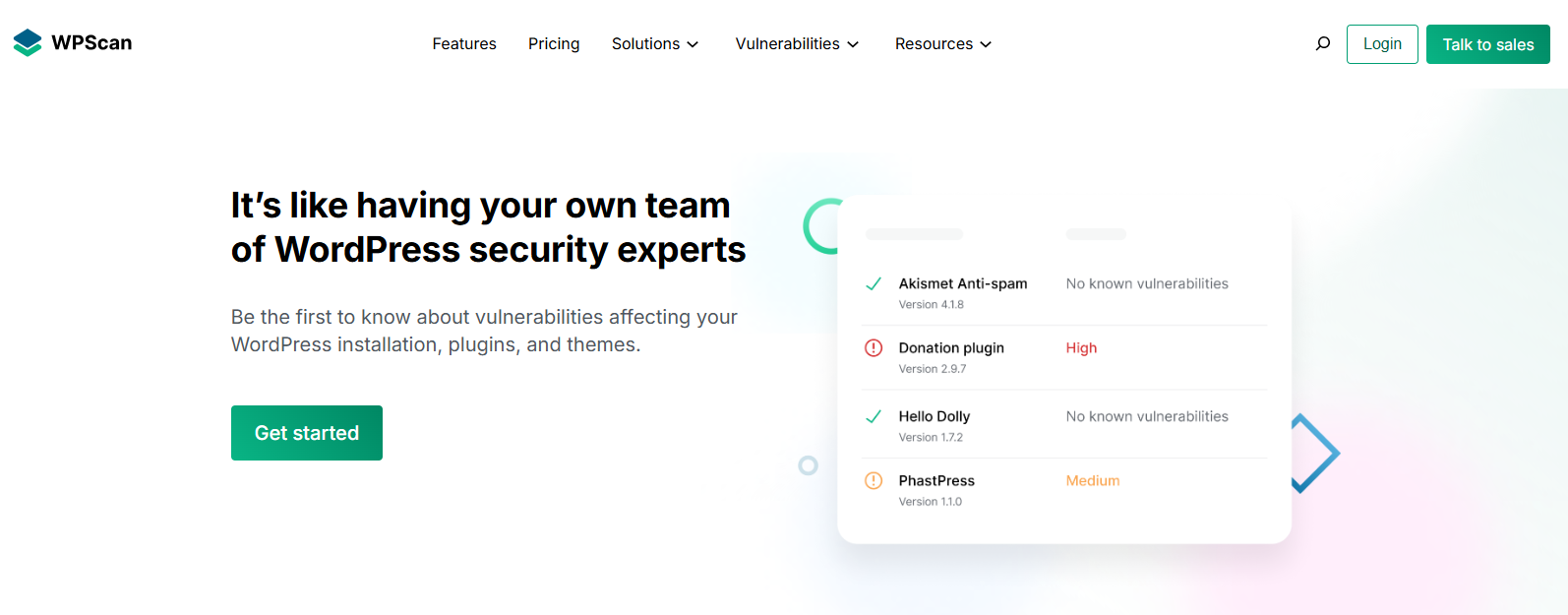Click the orange warning icon beside PhastPress
1568x615 pixels.
874,480
